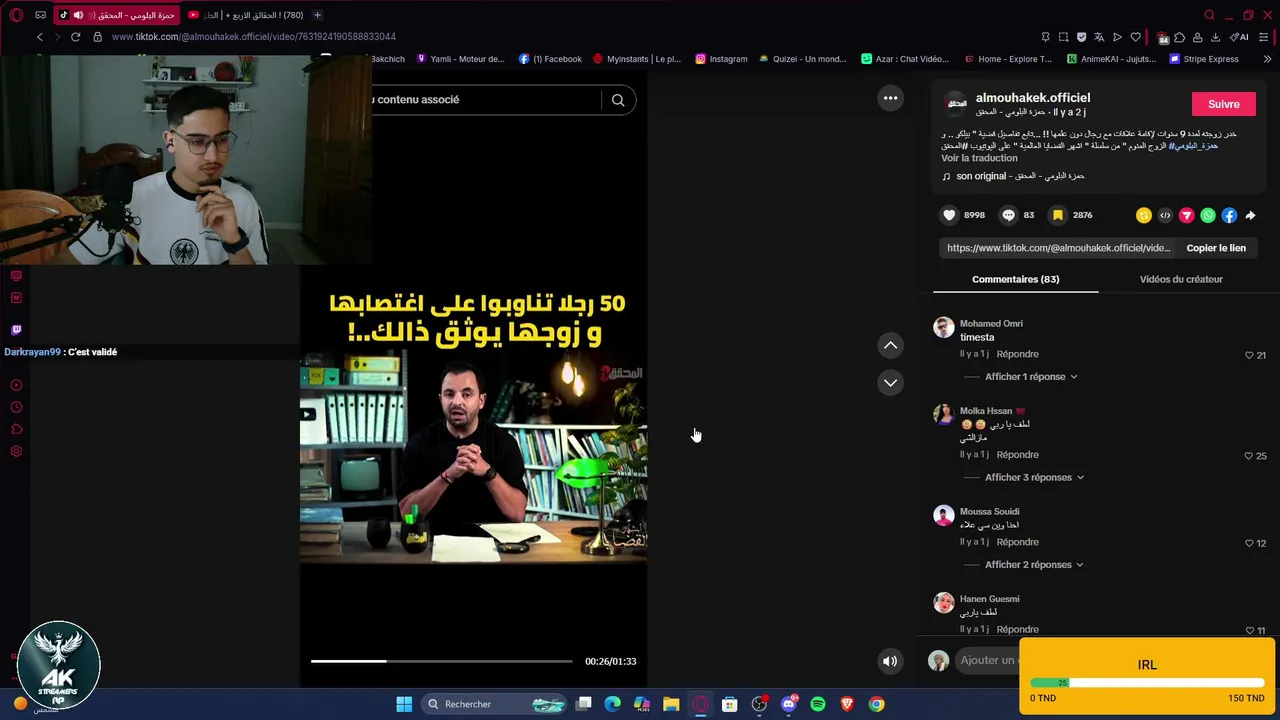Open the Facebook bookmark

point(550,59)
